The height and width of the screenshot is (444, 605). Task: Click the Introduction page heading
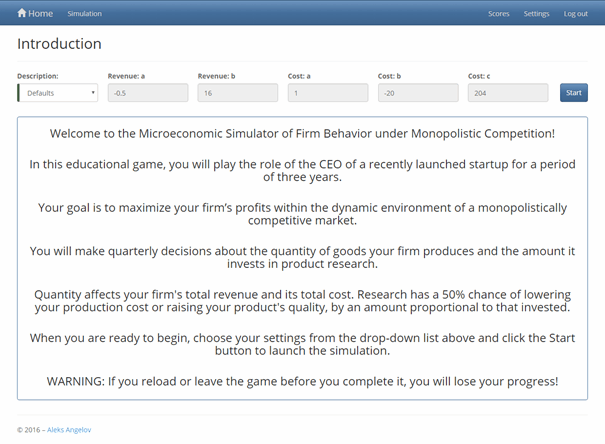[59, 45]
